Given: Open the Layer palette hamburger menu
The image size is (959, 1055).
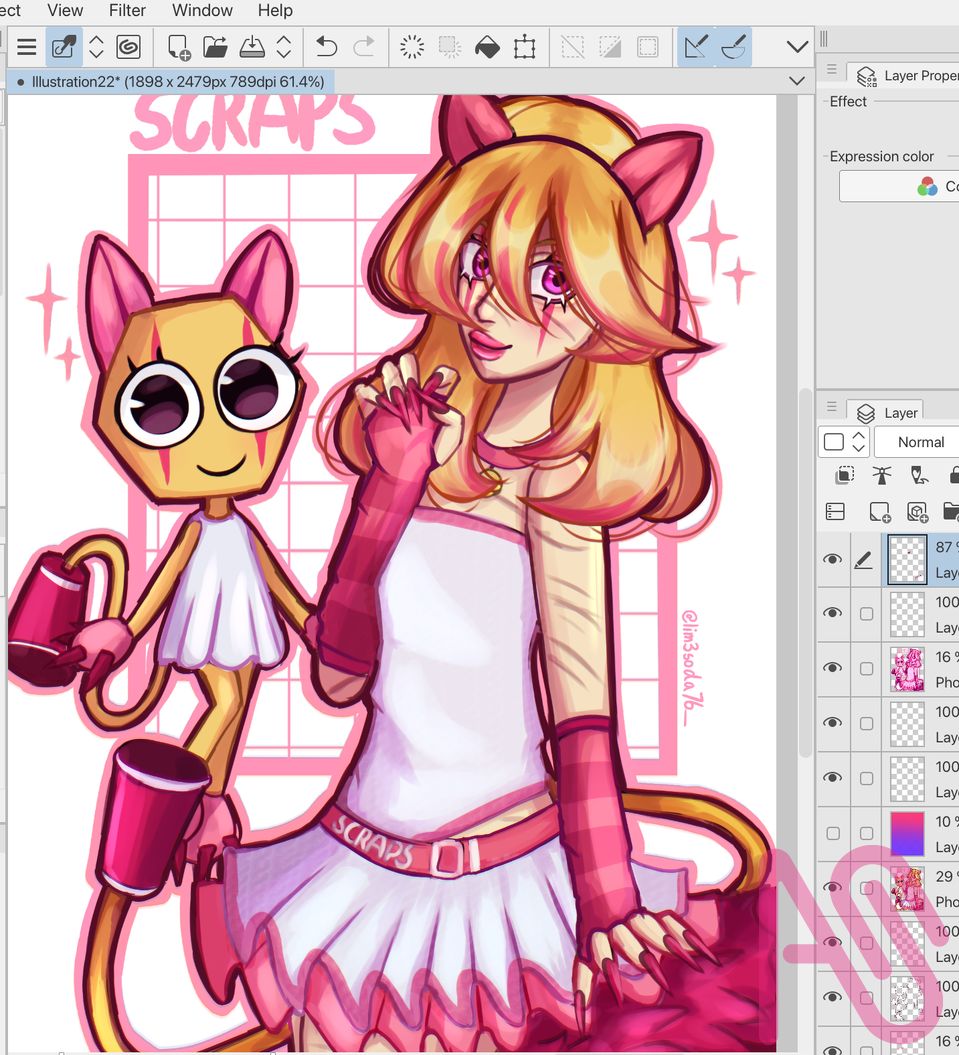Looking at the screenshot, I should tap(833, 404).
